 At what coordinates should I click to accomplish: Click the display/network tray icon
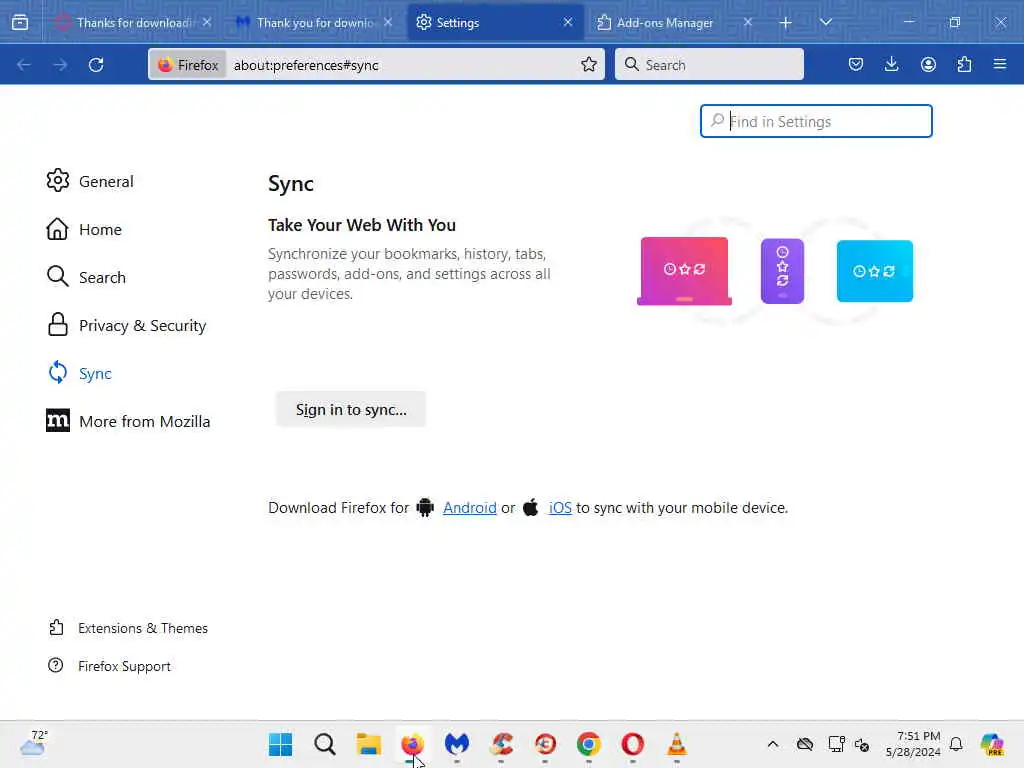pyautogui.click(x=835, y=744)
